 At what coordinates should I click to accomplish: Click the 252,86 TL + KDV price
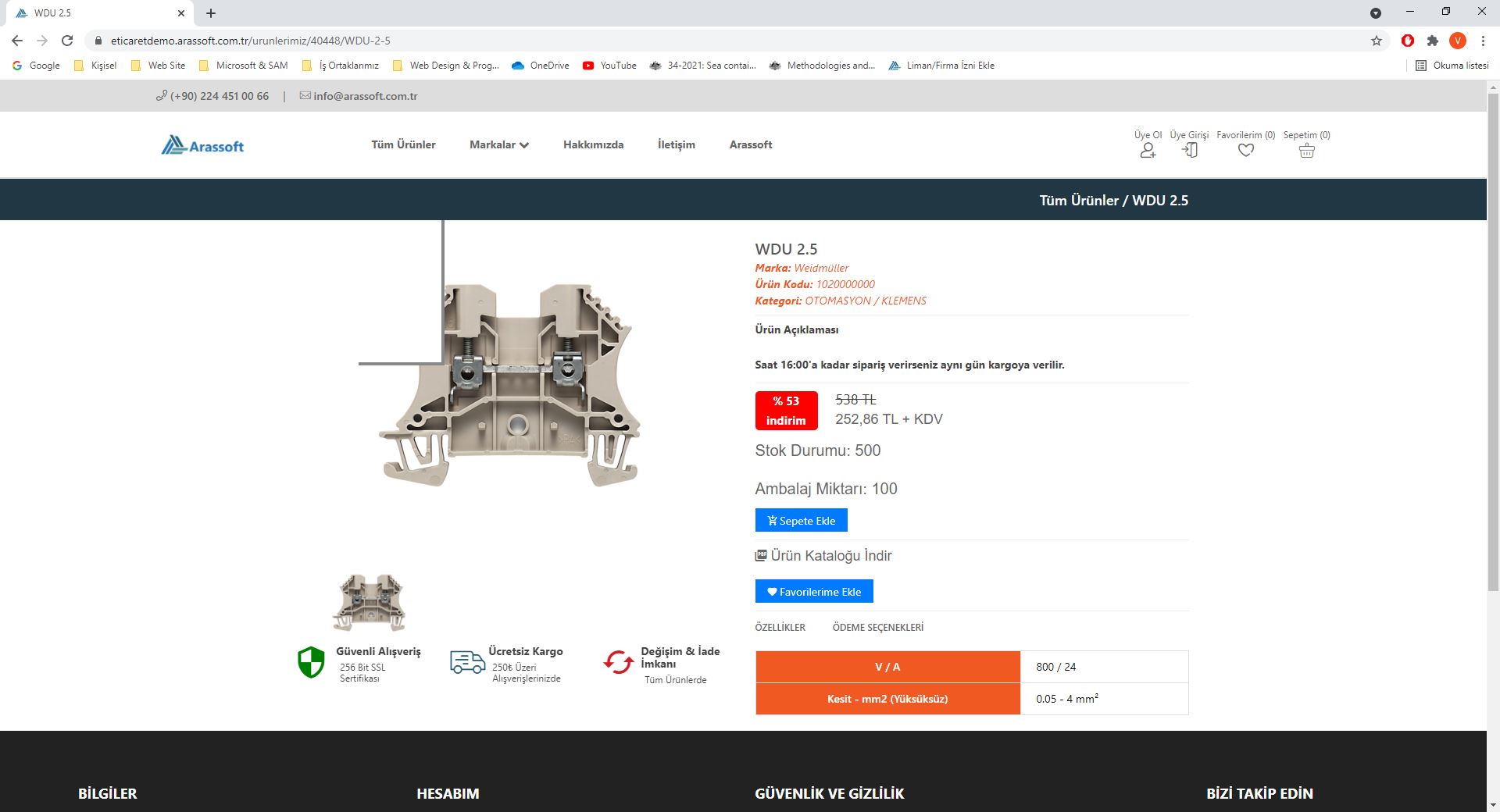click(x=889, y=419)
